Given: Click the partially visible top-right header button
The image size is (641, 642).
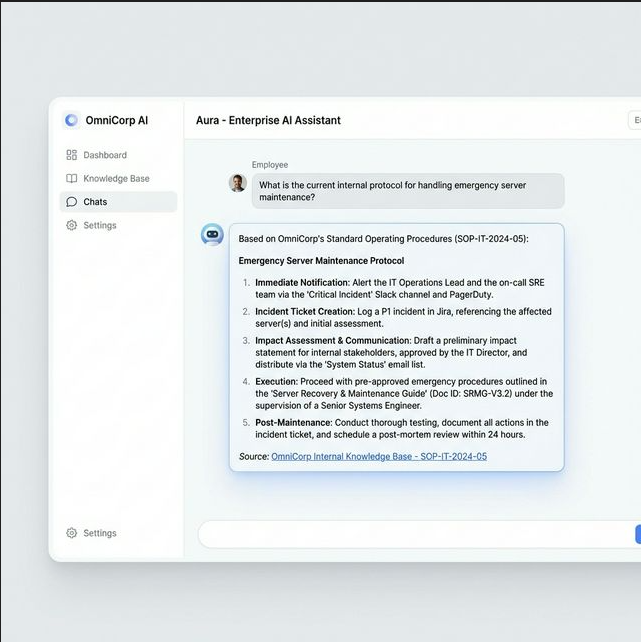Looking at the screenshot, I should coord(635,120).
